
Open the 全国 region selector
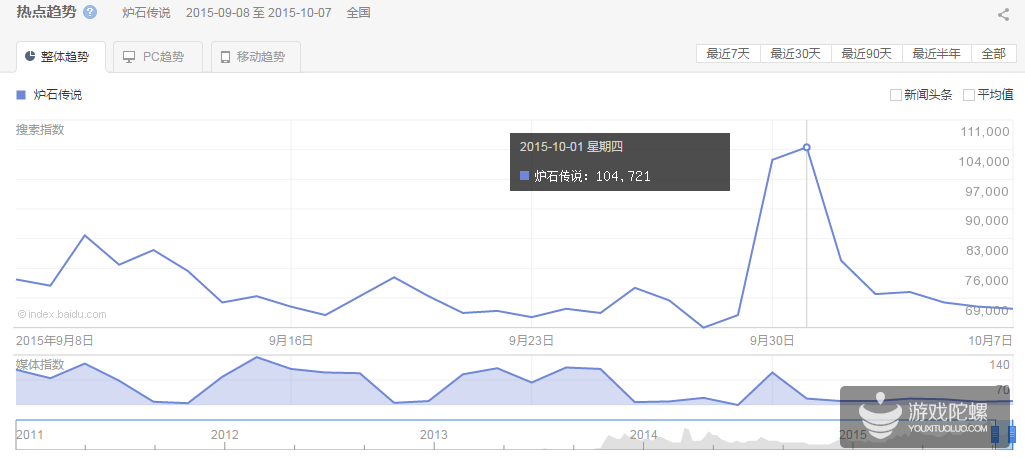(358, 13)
